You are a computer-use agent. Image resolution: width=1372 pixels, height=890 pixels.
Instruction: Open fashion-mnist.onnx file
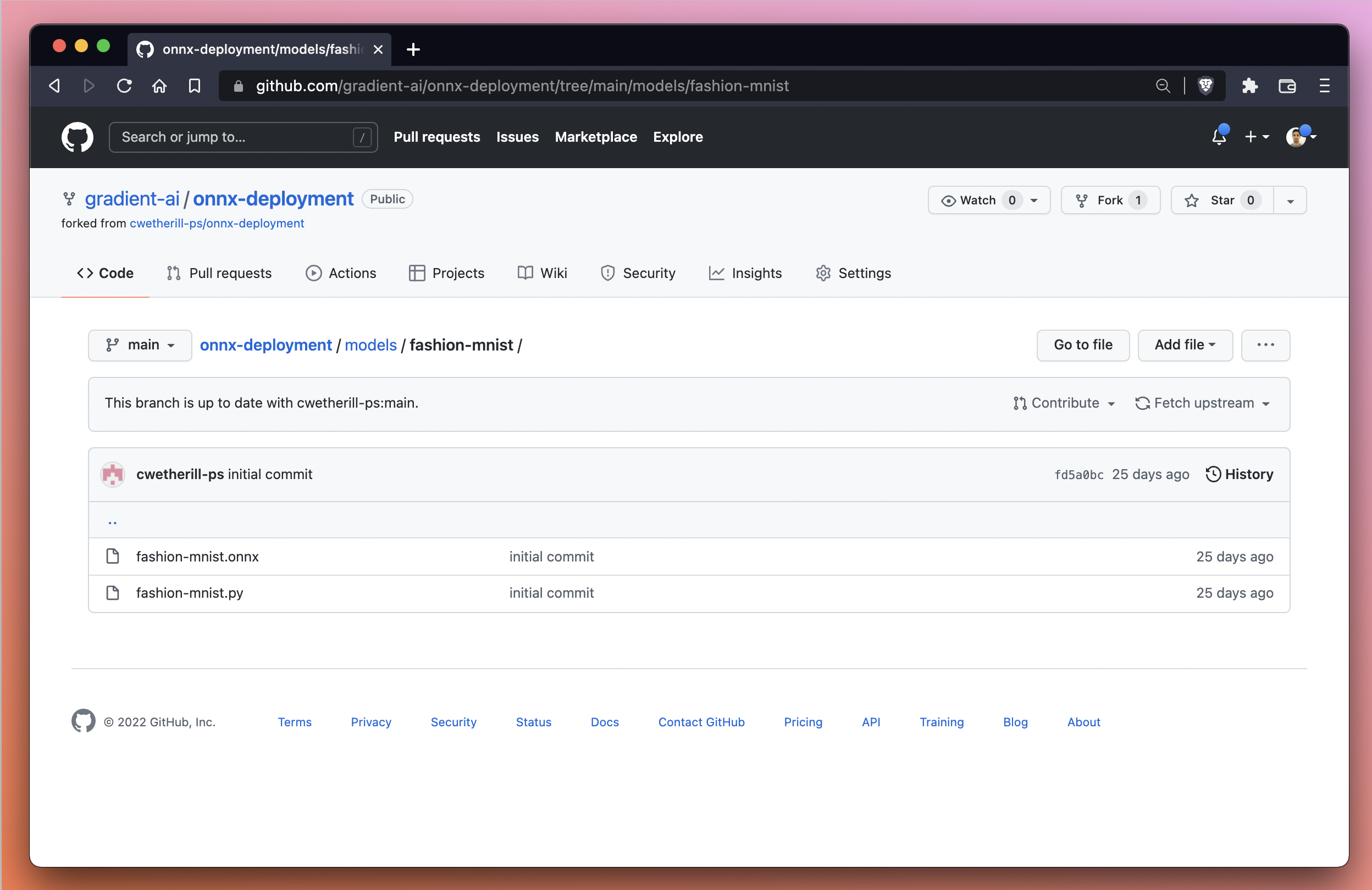(x=197, y=557)
